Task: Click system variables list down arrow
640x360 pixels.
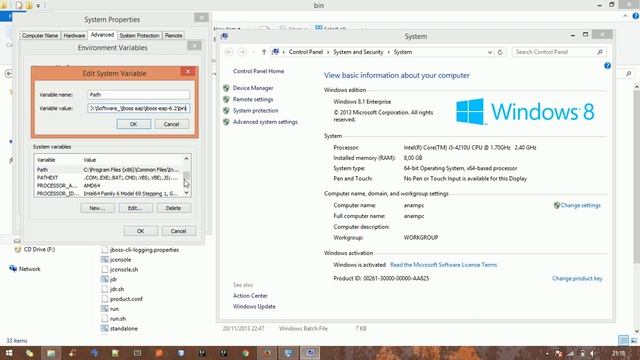Action: [187, 193]
